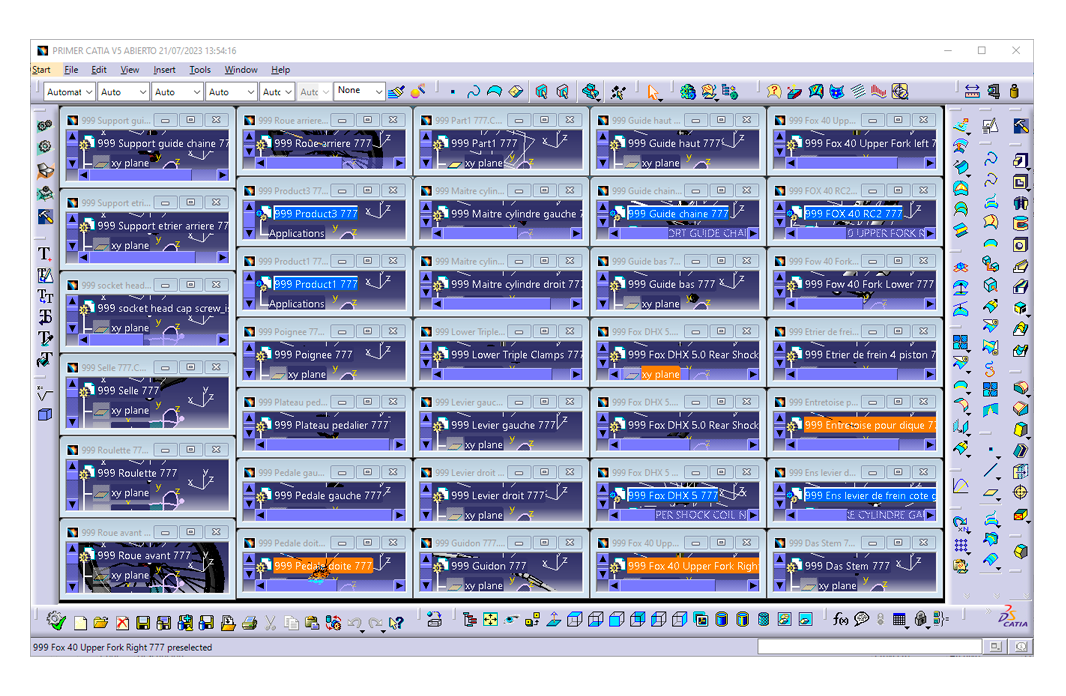Click the blue cube icon in left toolbar
The height and width of the screenshot is (696, 1066).
[x=45, y=414]
